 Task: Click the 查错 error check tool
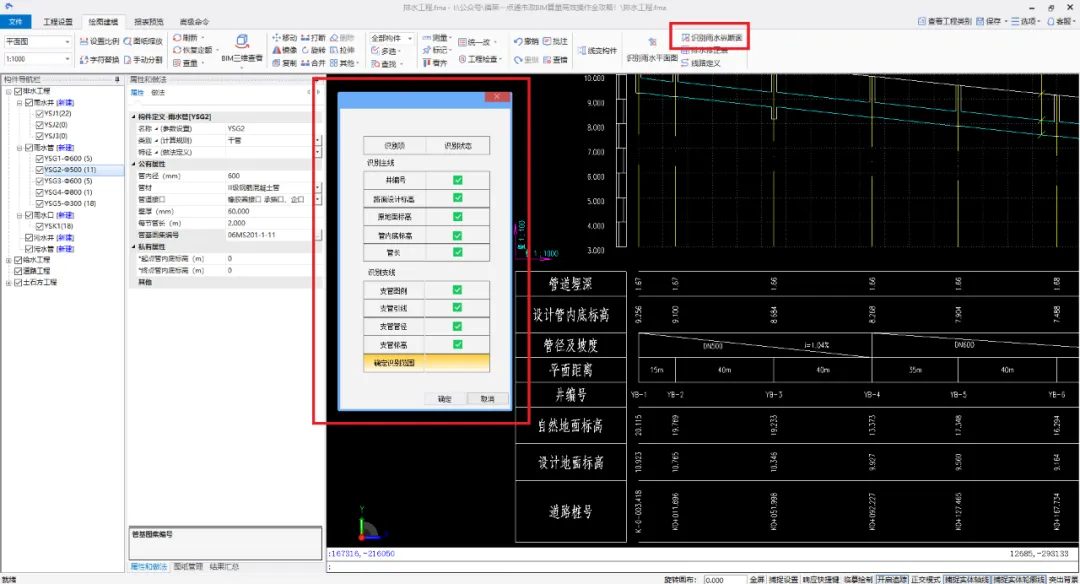pos(556,60)
